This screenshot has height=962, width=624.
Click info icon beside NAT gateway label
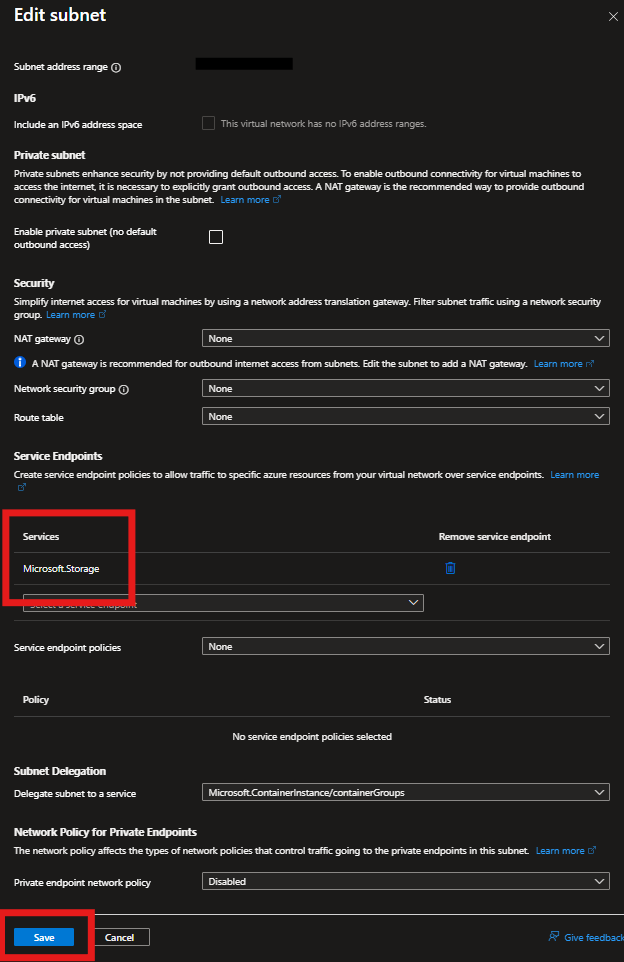[x=79, y=340]
